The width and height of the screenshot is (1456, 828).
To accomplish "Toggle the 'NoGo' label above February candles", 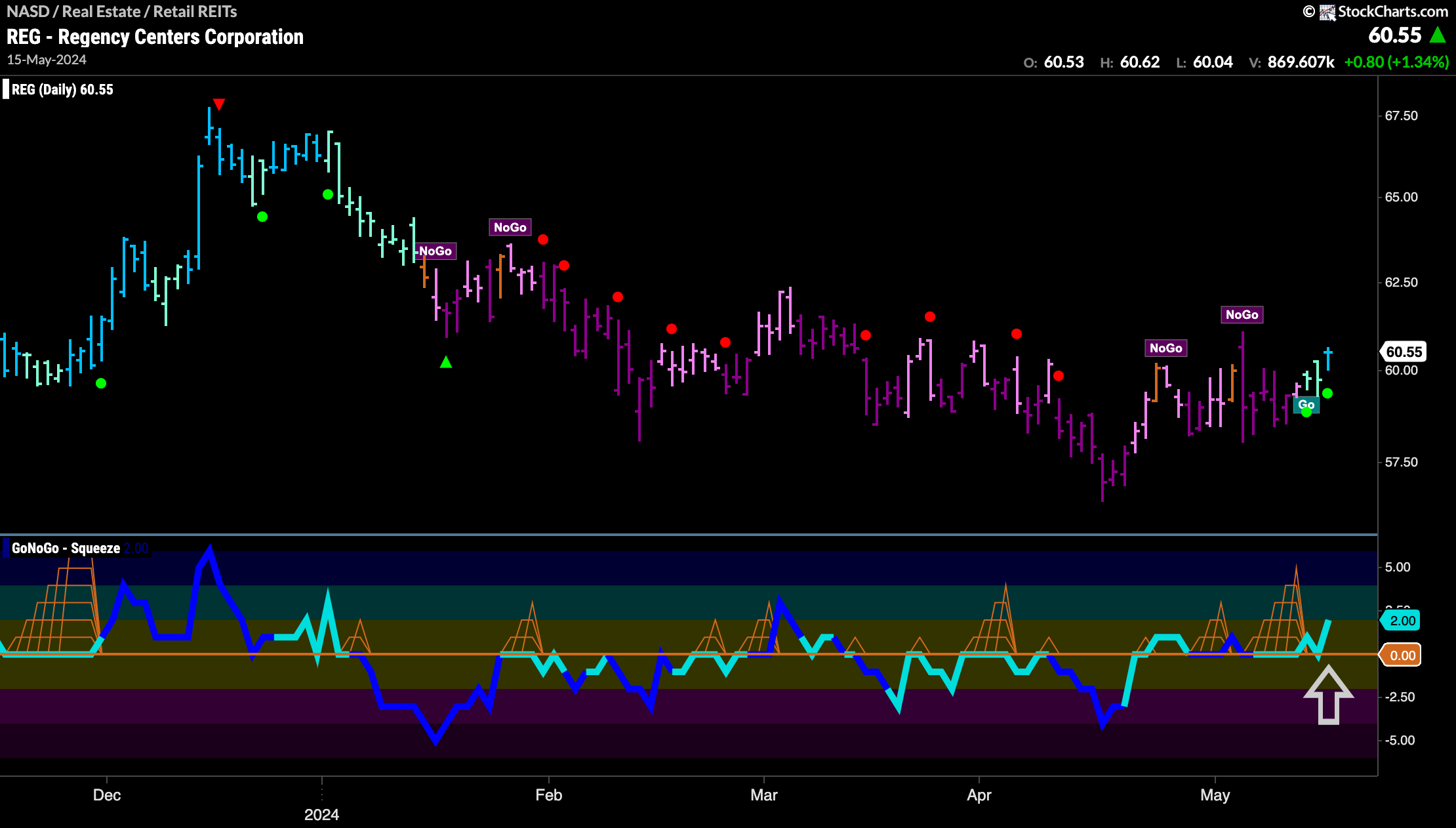I will tap(511, 227).
